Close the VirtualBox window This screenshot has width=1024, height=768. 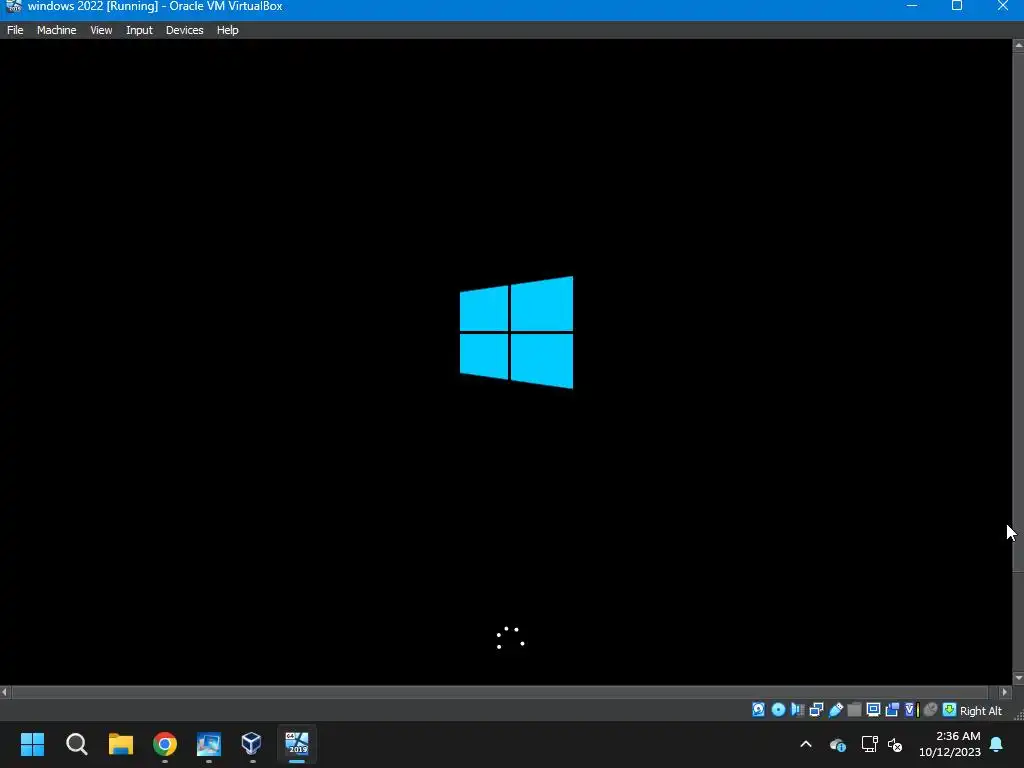[x=1002, y=7]
